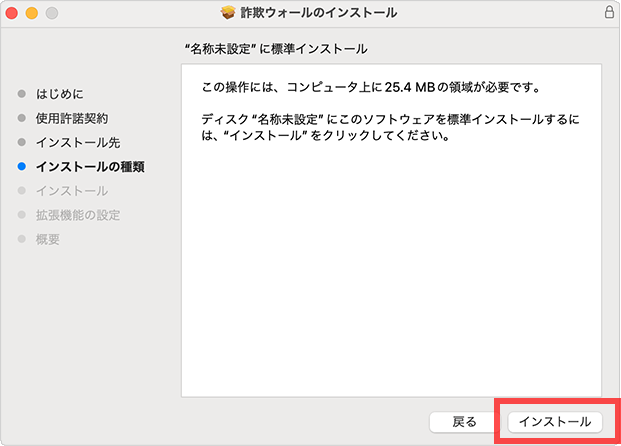Click the current インストールの種類 step
Screen dimensions: 621x446
click(x=90, y=167)
